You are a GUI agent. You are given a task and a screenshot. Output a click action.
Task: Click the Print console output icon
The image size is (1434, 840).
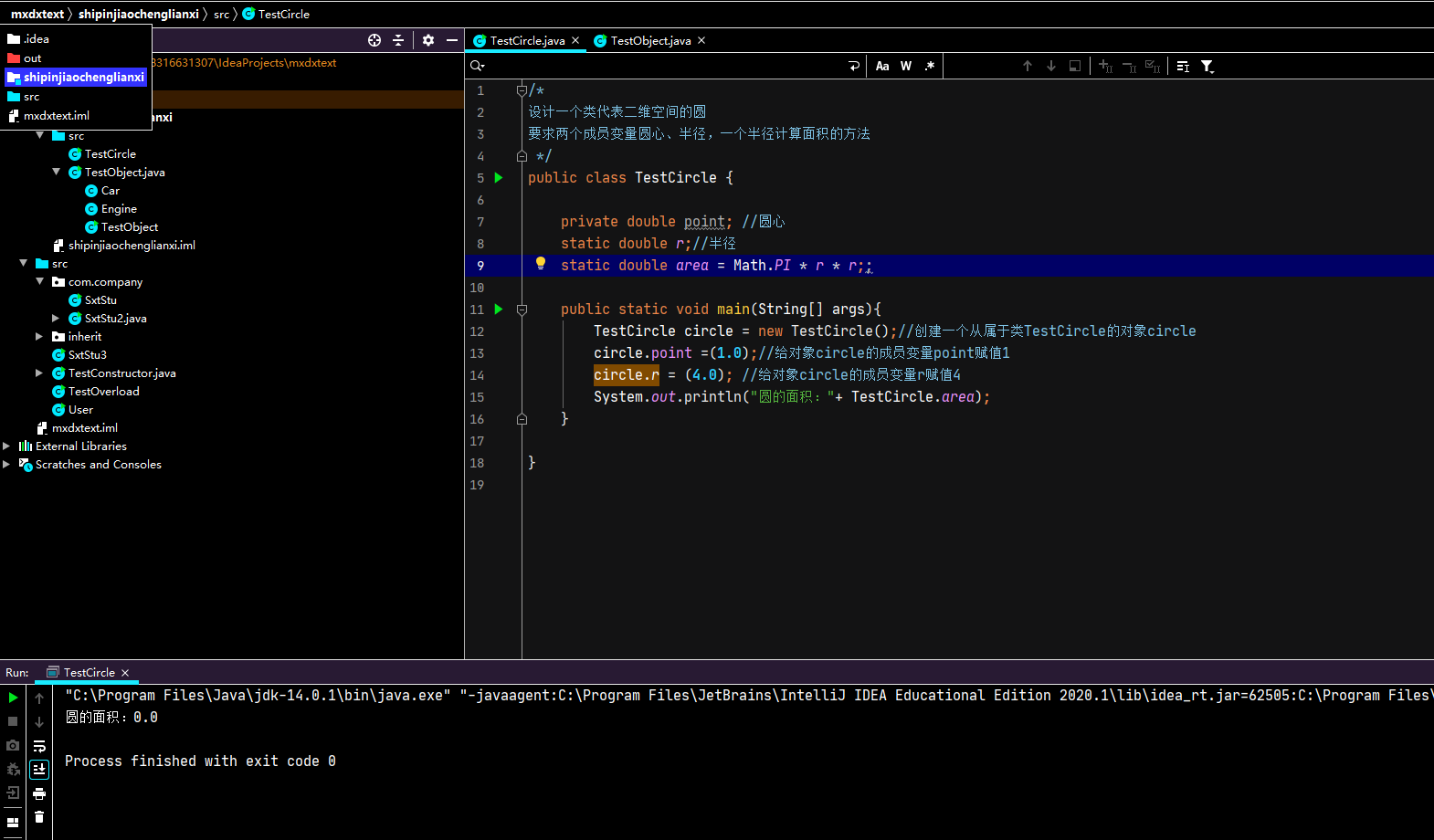pos(39,793)
